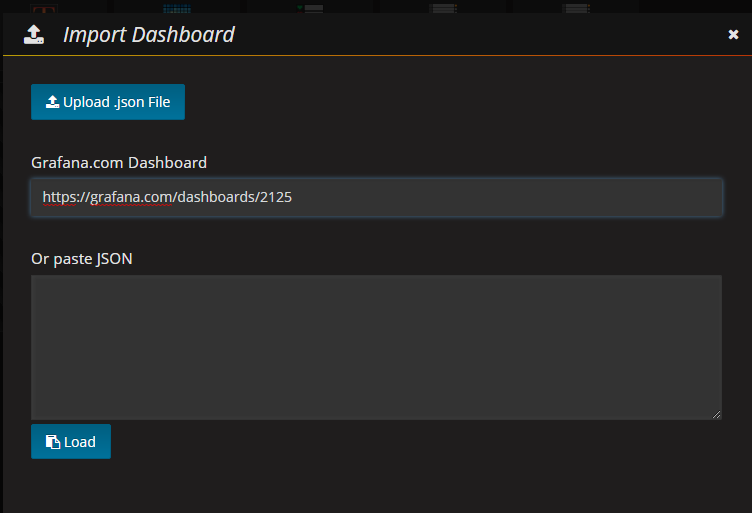Click the 'Or paste JSON' label
Screen dimensions: 752x513
(82, 259)
